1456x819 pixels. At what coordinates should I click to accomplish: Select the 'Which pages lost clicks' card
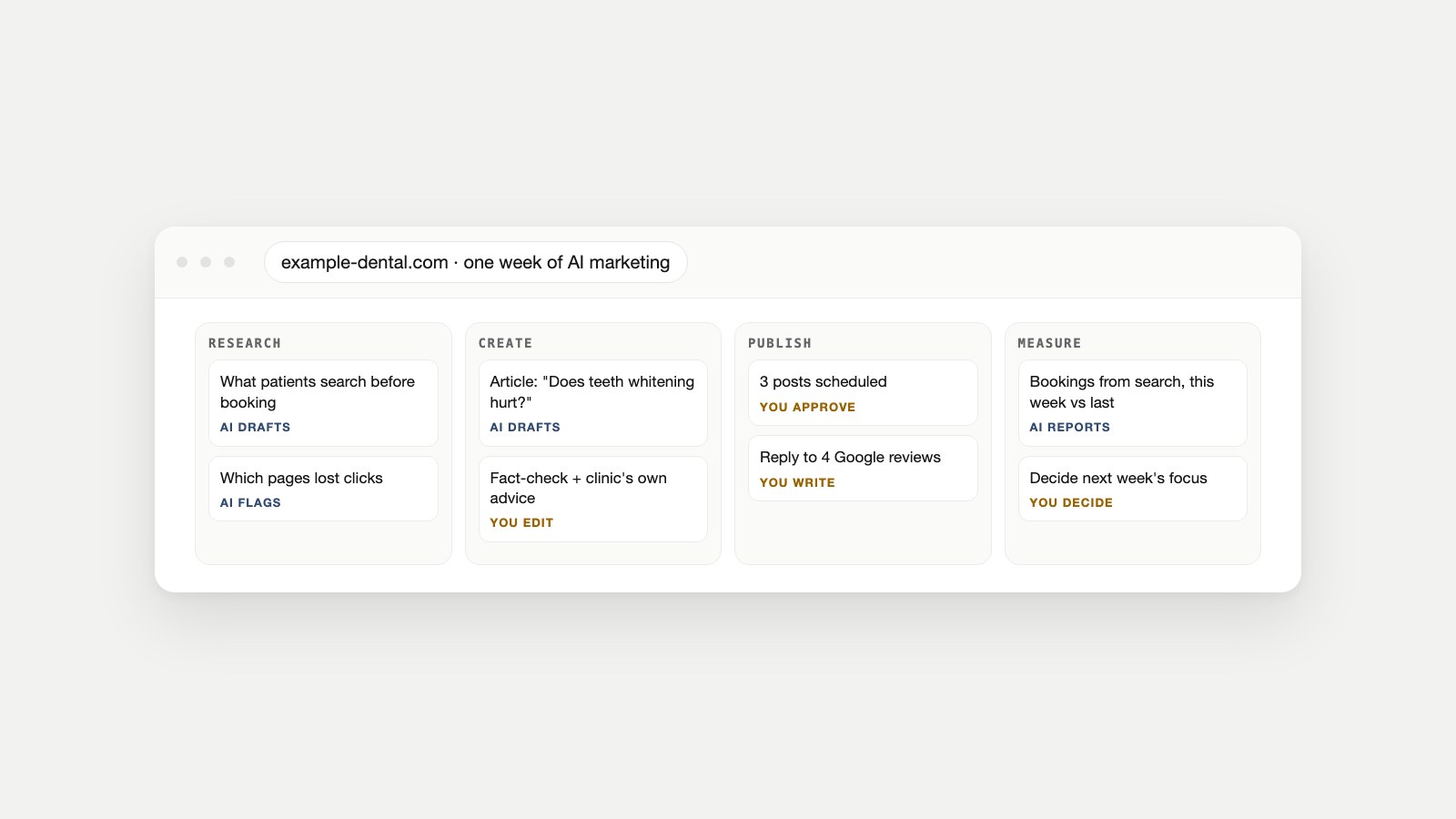323,489
